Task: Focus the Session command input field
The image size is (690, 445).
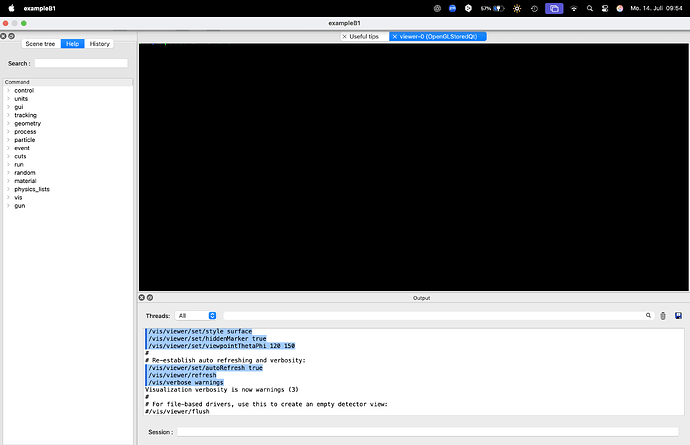Action: (x=428, y=432)
